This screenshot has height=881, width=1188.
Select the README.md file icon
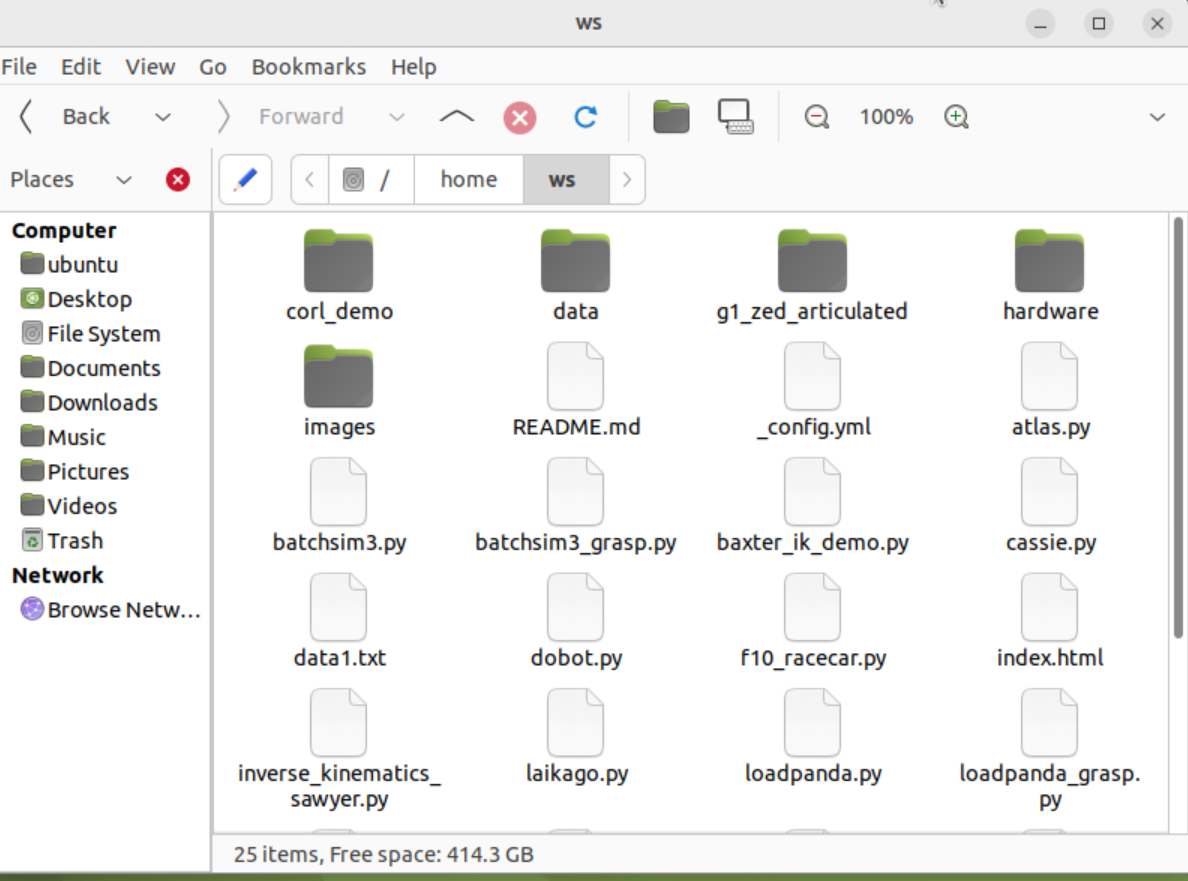(576, 376)
